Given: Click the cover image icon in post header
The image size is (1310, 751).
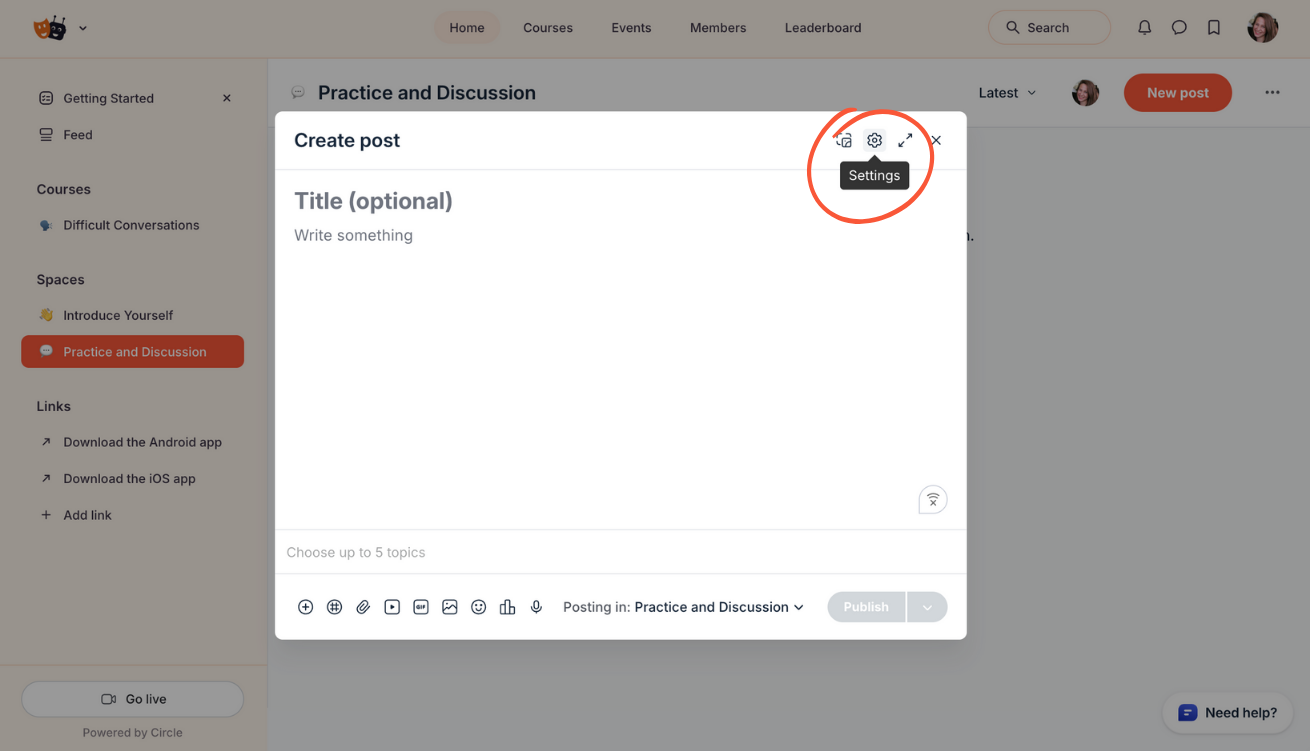Looking at the screenshot, I should click(x=844, y=141).
